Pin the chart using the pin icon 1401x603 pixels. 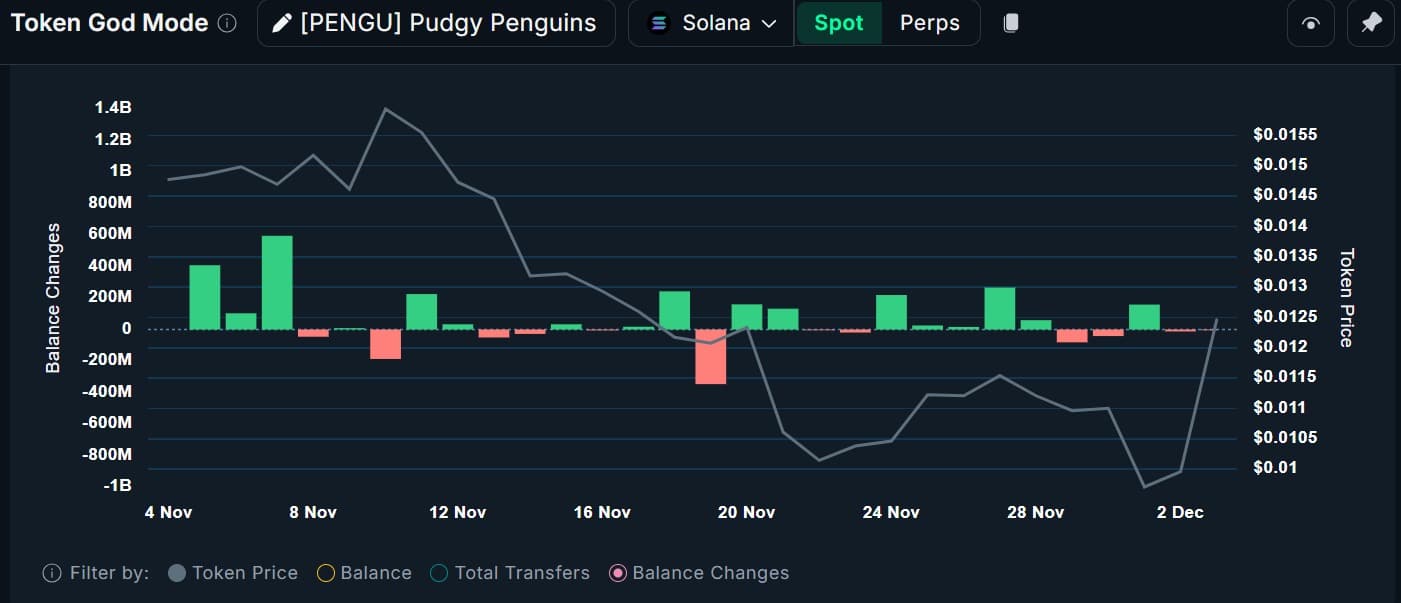pyautogui.click(x=1371, y=22)
